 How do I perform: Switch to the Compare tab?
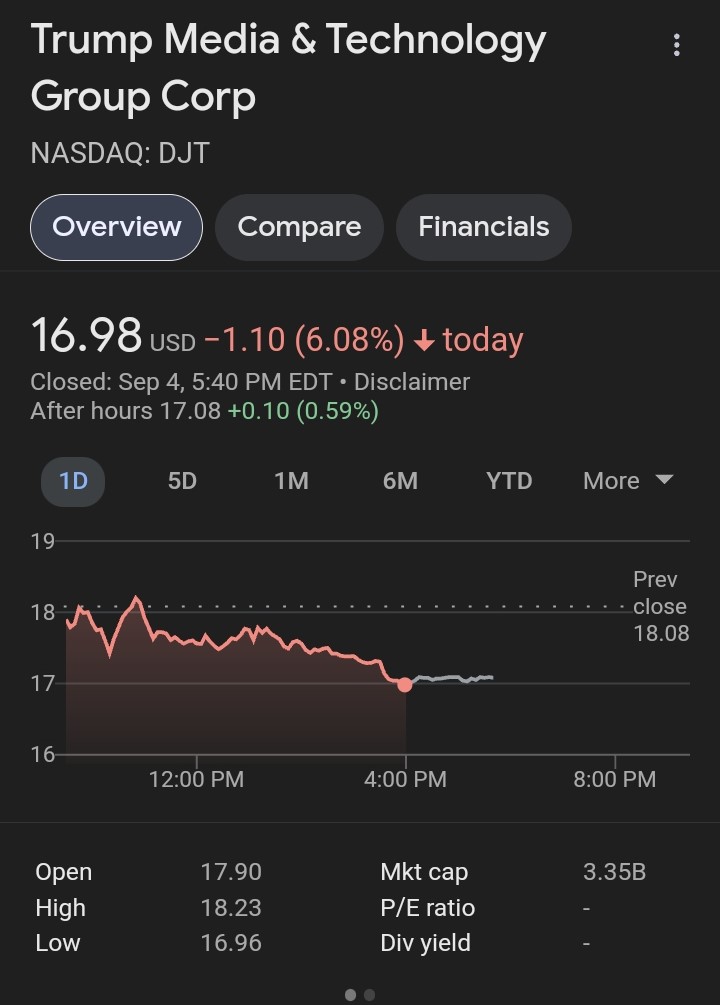point(299,227)
